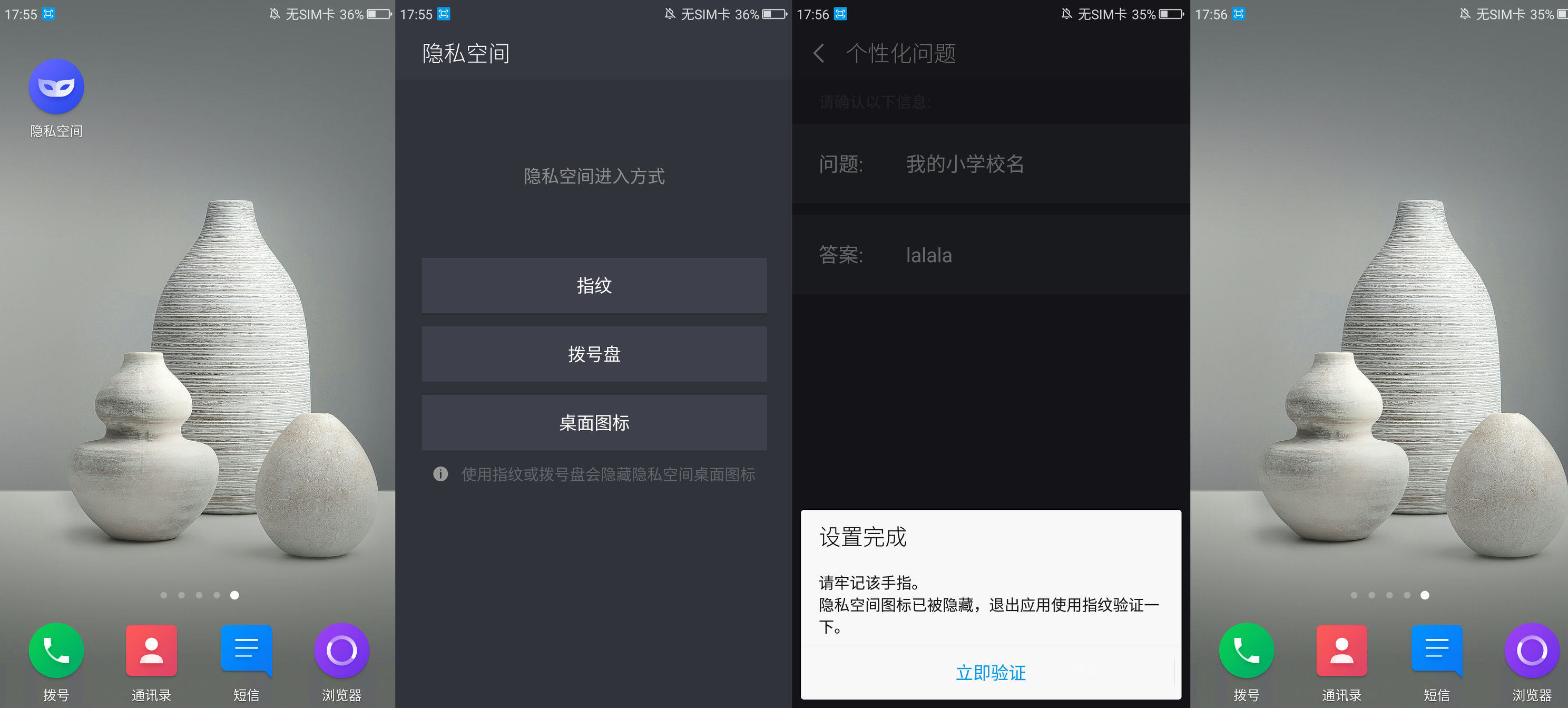Tap the green 拨号 phone icon on first home screen
The image size is (1568, 708).
[x=56, y=650]
